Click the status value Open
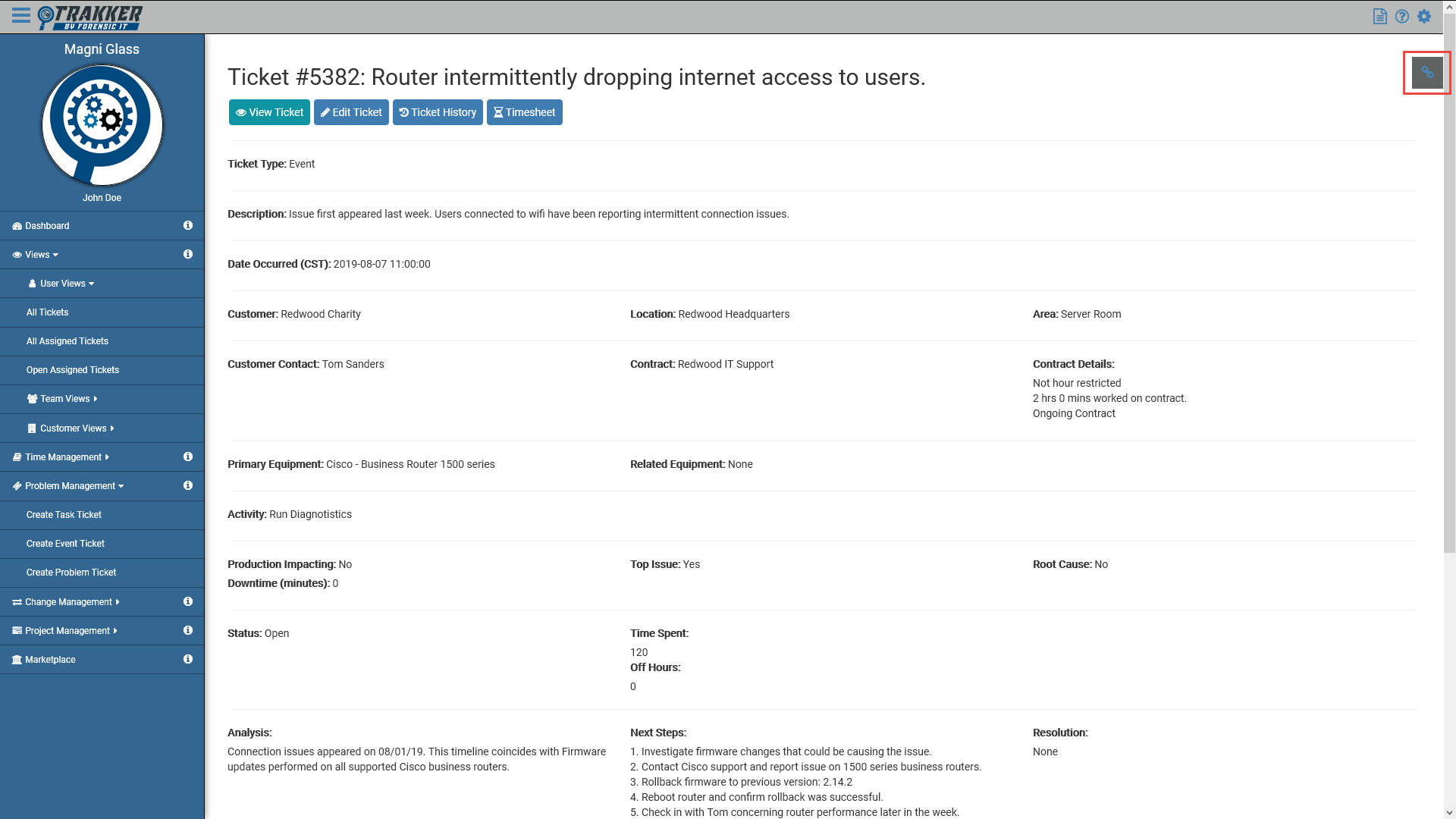This screenshot has height=819, width=1456. (x=276, y=633)
